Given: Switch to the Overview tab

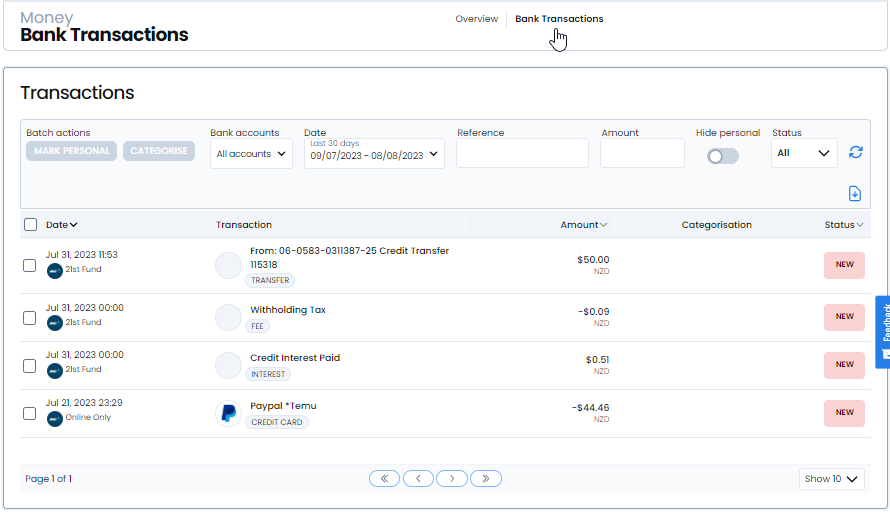Looking at the screenshot, I should [476, 19].
